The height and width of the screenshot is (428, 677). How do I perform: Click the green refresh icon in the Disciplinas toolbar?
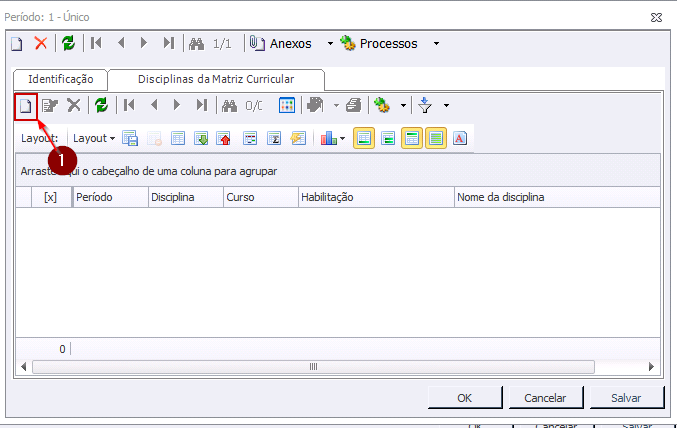101,105
